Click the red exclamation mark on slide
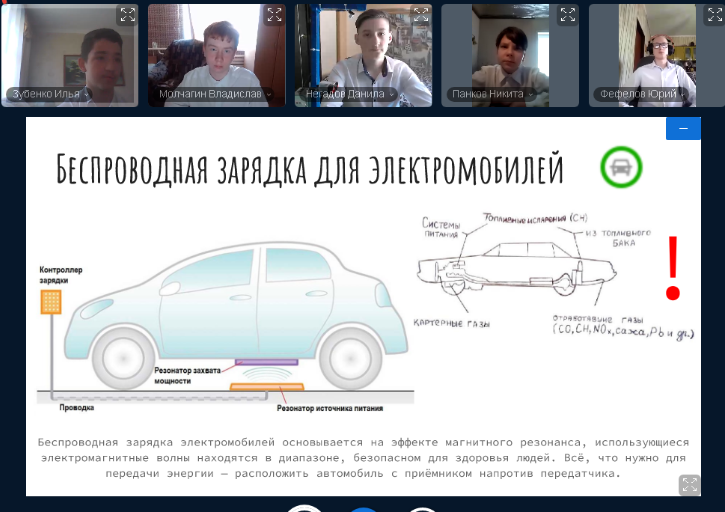Viewport: 725px width, 512px height. (673, 269)
